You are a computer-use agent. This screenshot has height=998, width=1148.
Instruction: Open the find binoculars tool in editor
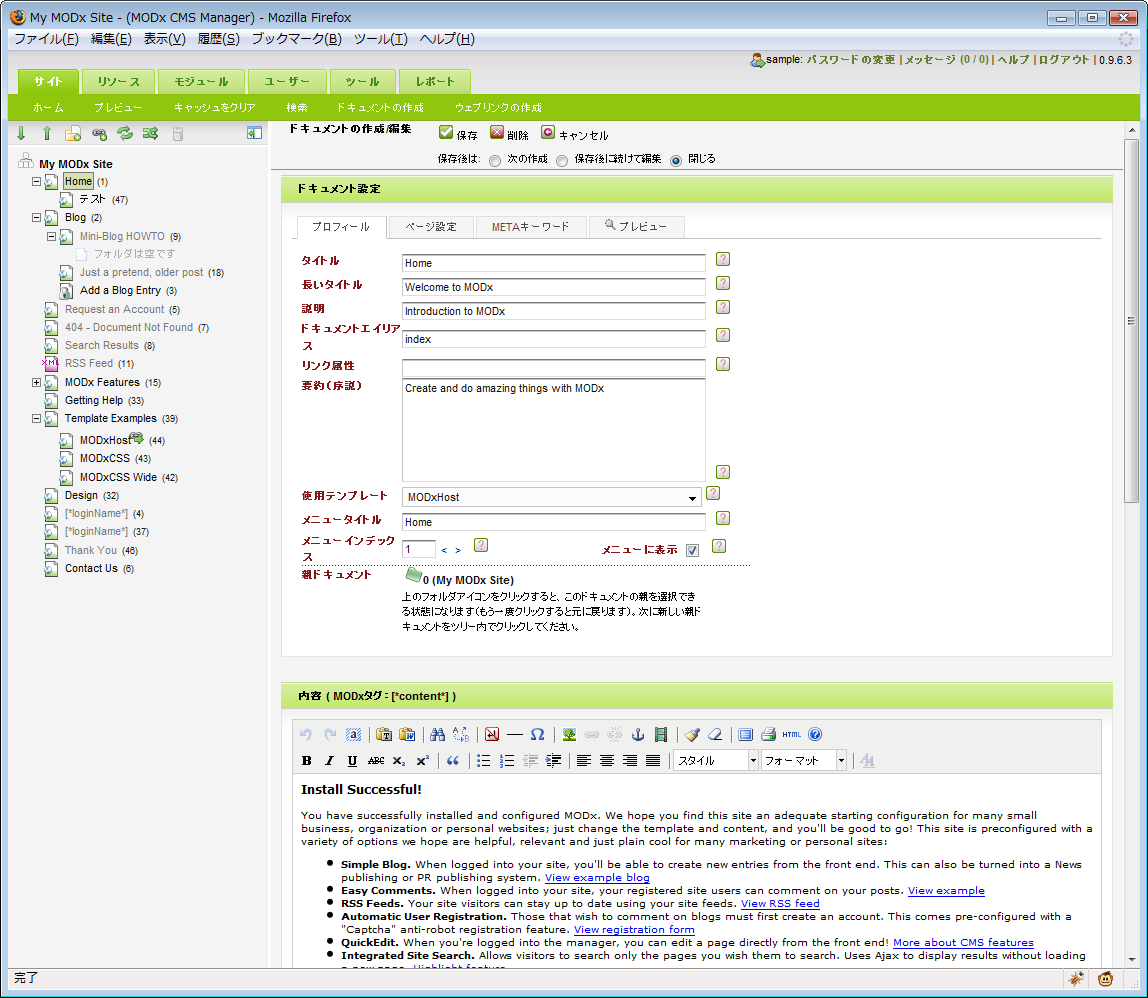(437, 735)
